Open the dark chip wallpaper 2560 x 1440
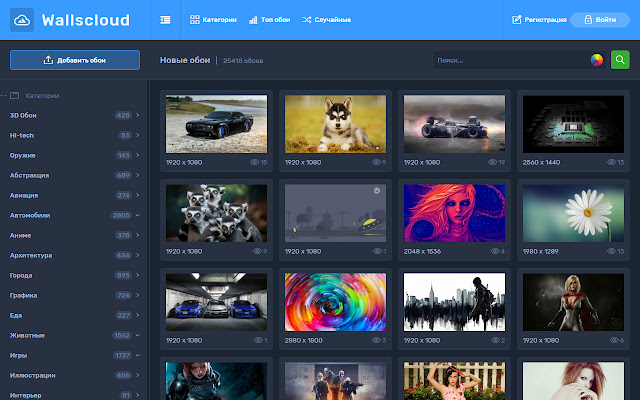The image size is (640, 400). pos(573,124)
